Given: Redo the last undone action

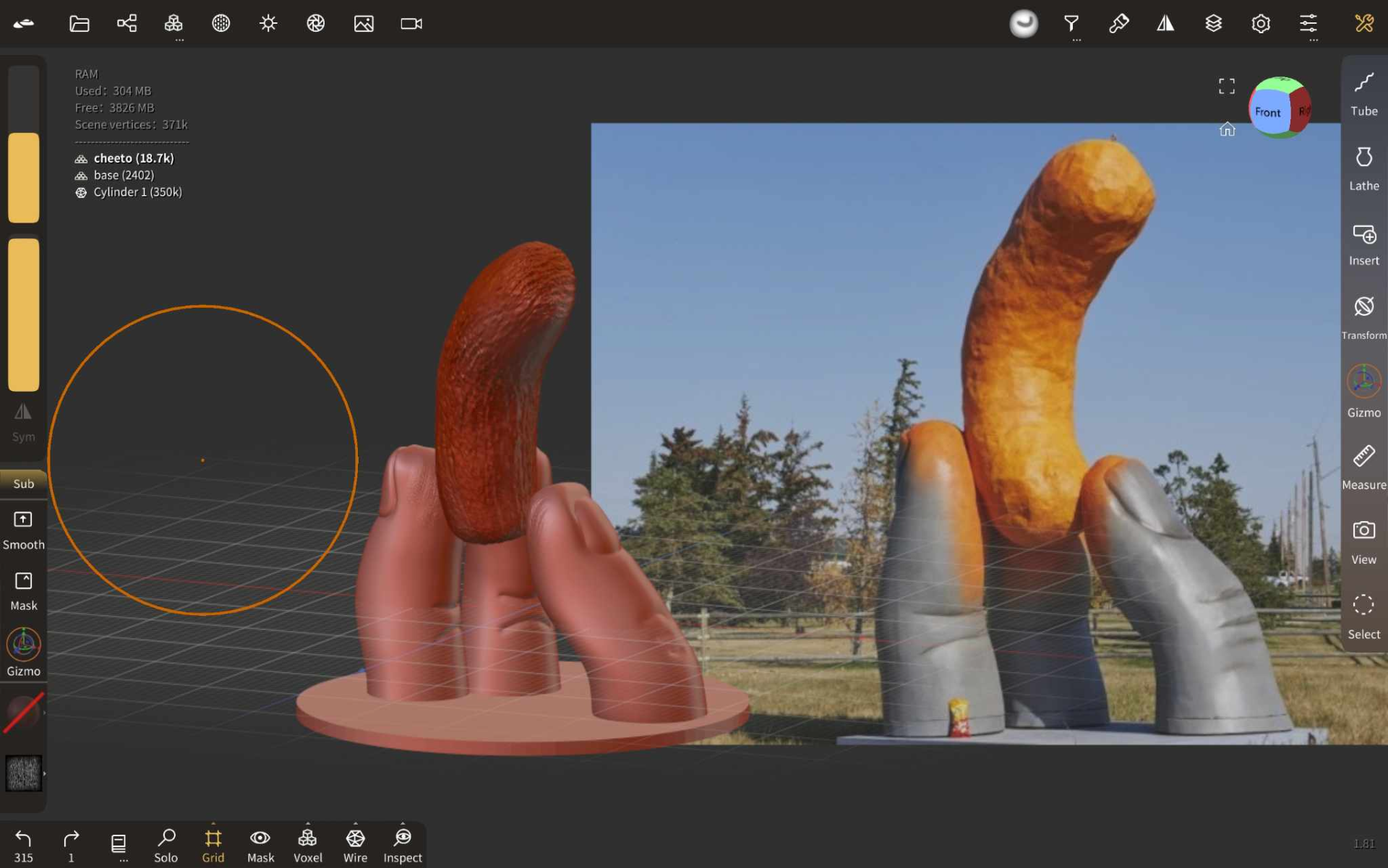Looking at the screenshot, I should tap(71, 845).
